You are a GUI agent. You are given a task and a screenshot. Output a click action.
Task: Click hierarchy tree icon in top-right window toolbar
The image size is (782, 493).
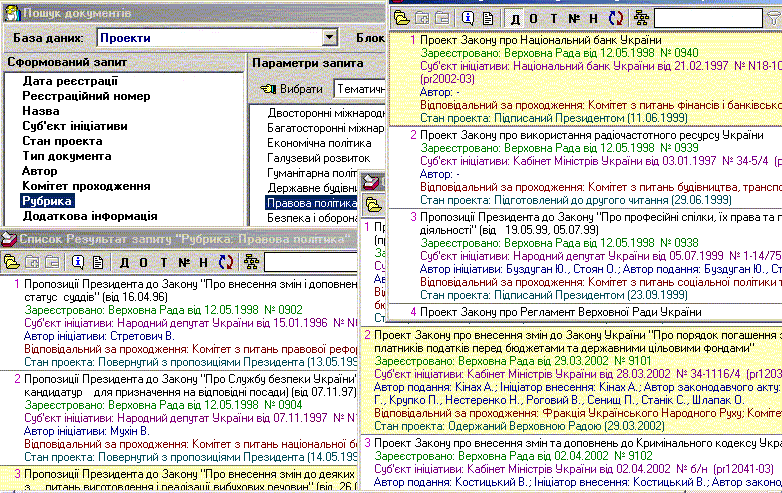tap(642, 18)
